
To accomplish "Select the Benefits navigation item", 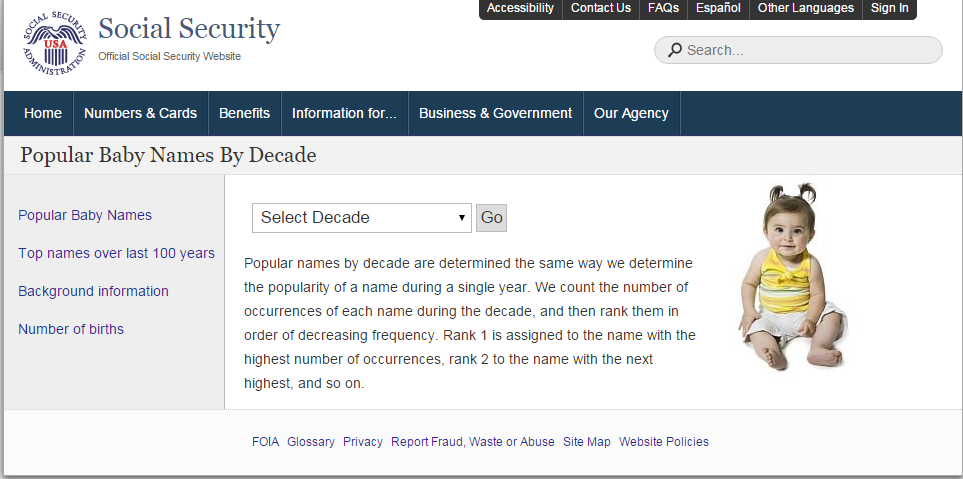I will 244,113.
